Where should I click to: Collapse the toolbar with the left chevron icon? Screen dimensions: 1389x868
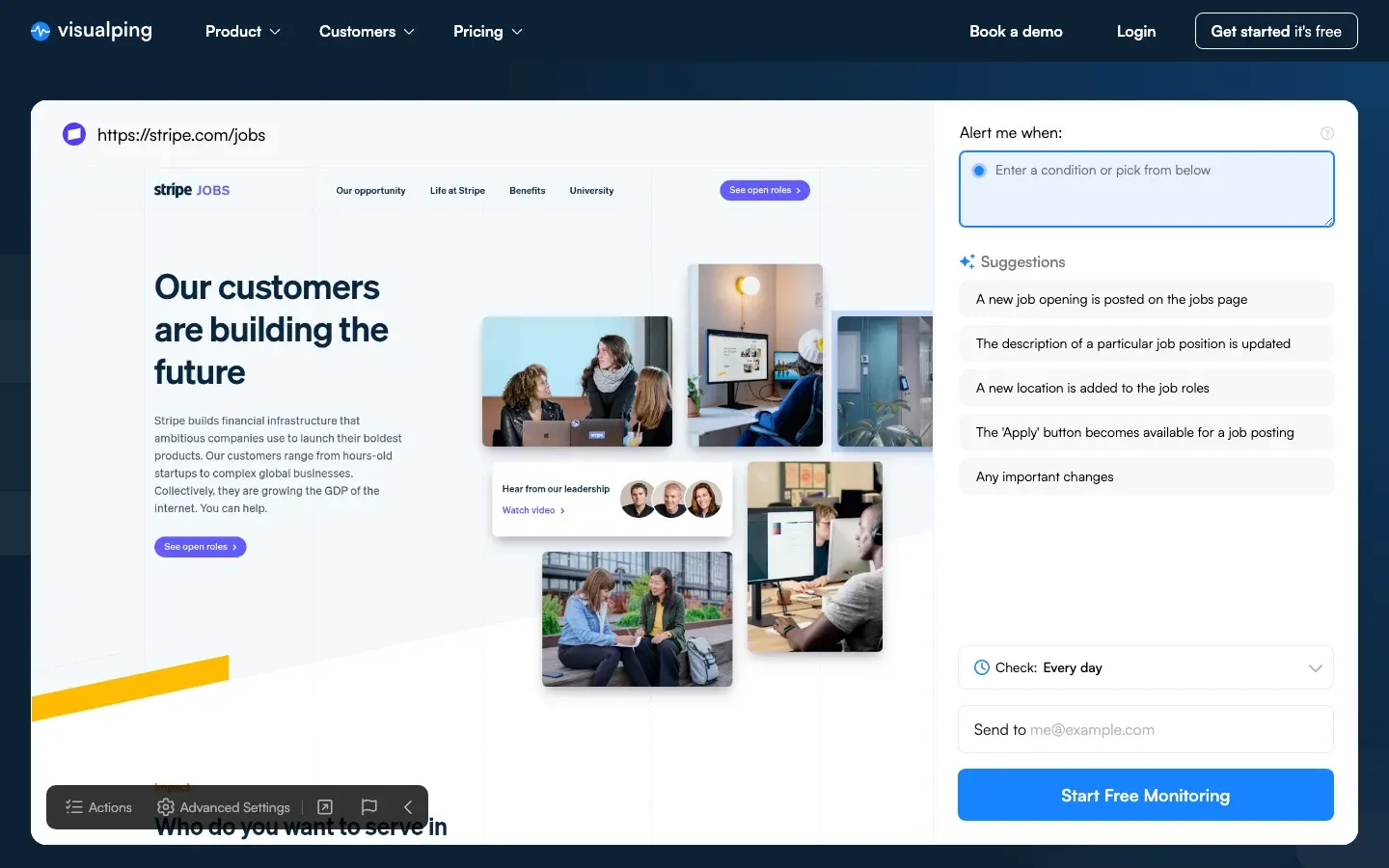coord(408,807)
